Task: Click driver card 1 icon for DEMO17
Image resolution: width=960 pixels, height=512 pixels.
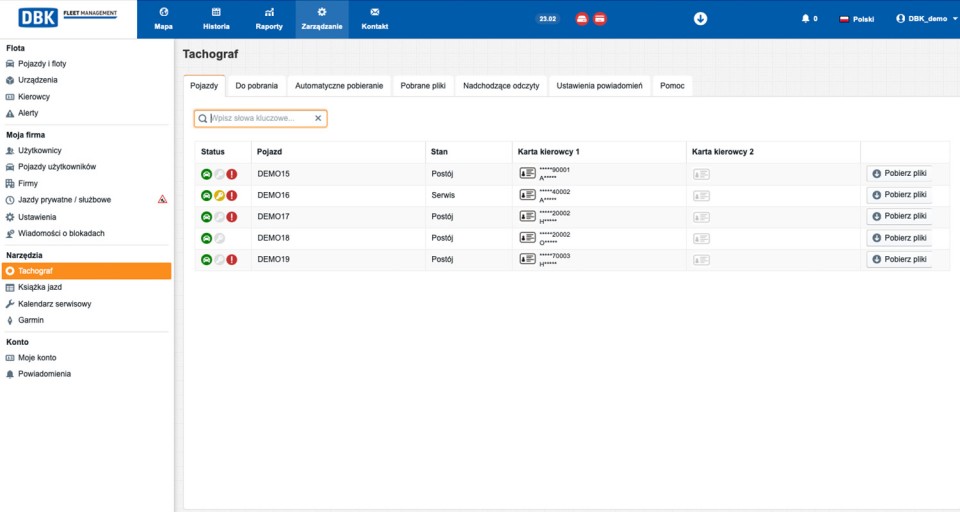Action: pyautogui.click(x=527, y=216)
